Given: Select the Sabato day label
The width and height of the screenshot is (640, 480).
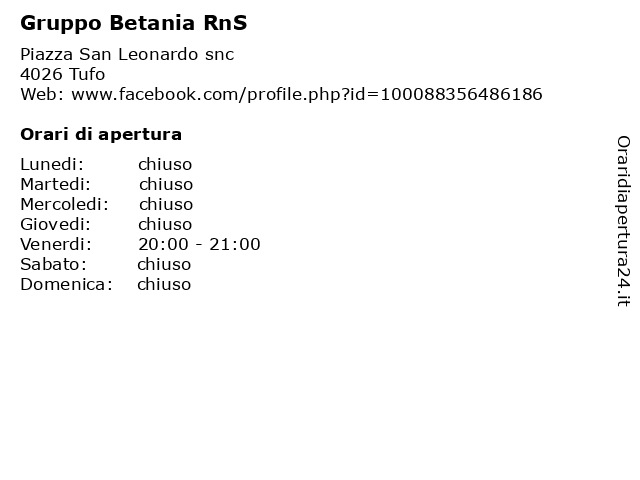Looking at the screenshot, I should click(53, 264).
